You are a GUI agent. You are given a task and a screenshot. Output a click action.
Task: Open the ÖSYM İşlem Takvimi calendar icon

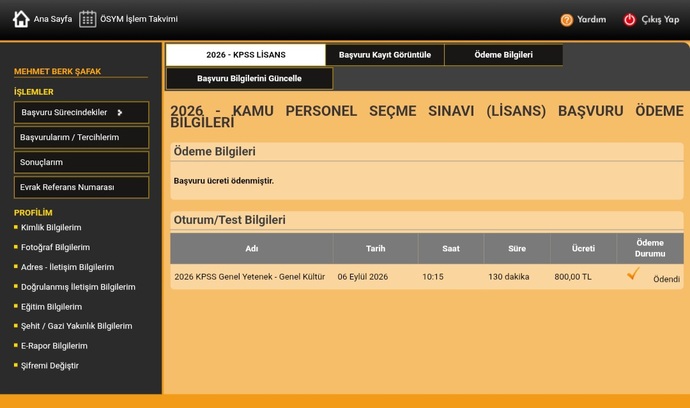coord(88,19)
